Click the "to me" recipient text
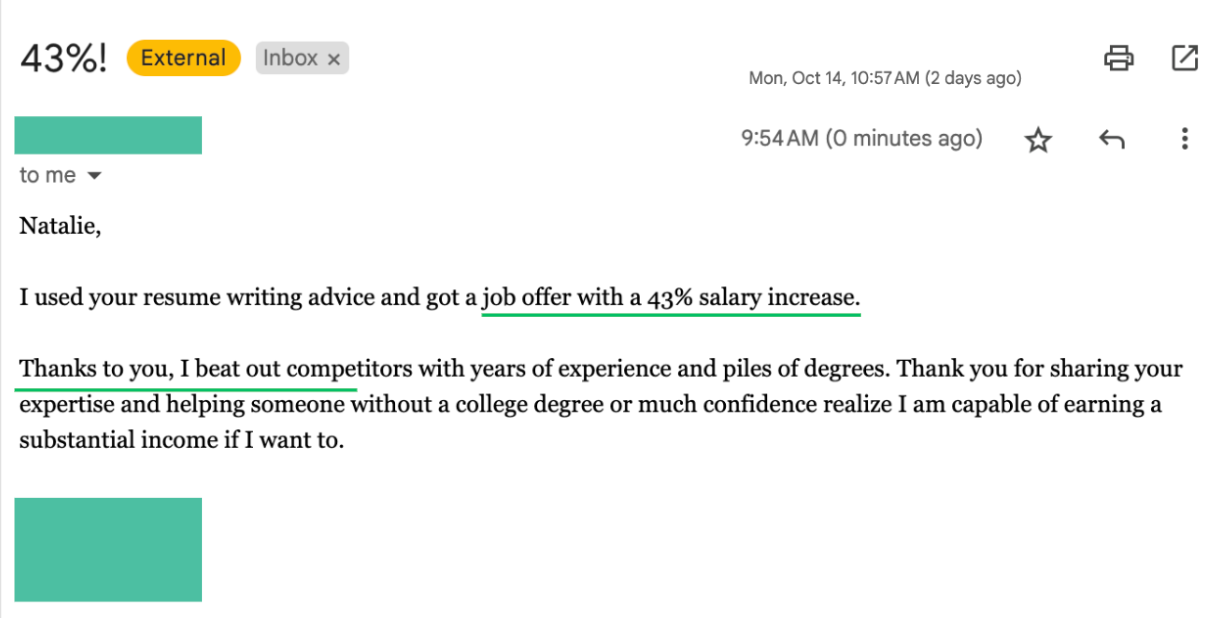 tap(47, 176)
